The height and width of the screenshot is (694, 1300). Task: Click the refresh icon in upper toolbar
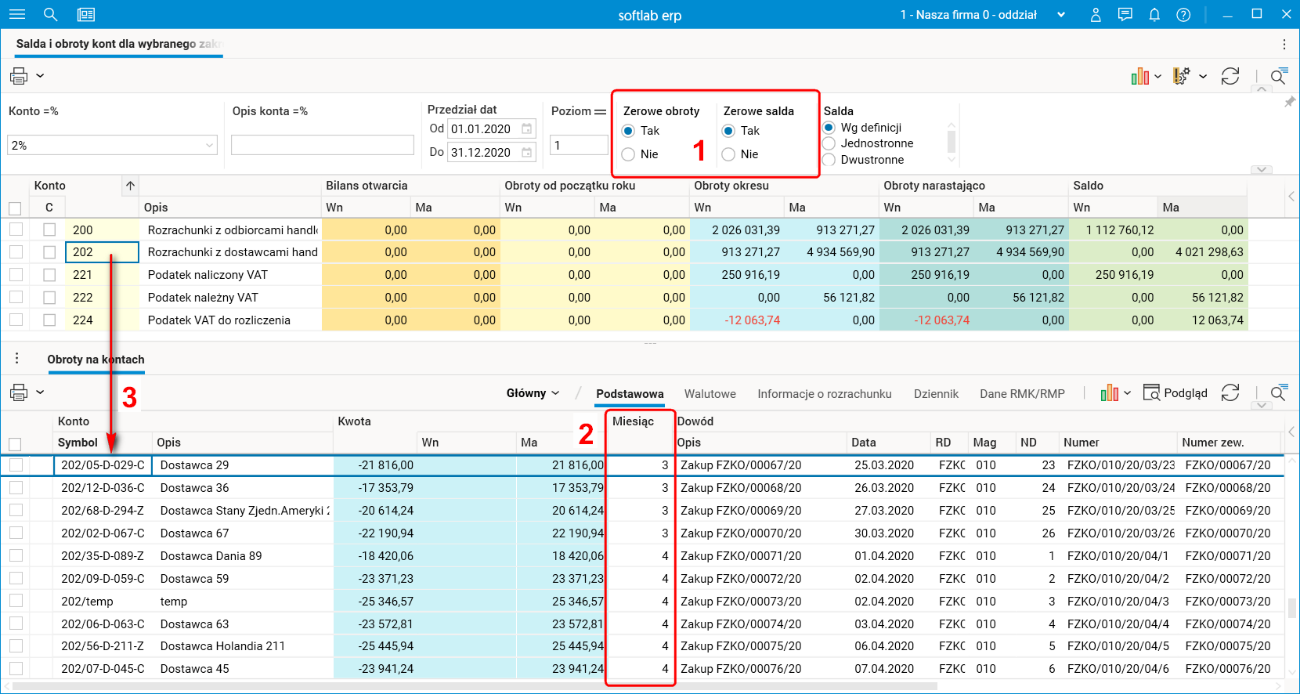[1231, 76]
